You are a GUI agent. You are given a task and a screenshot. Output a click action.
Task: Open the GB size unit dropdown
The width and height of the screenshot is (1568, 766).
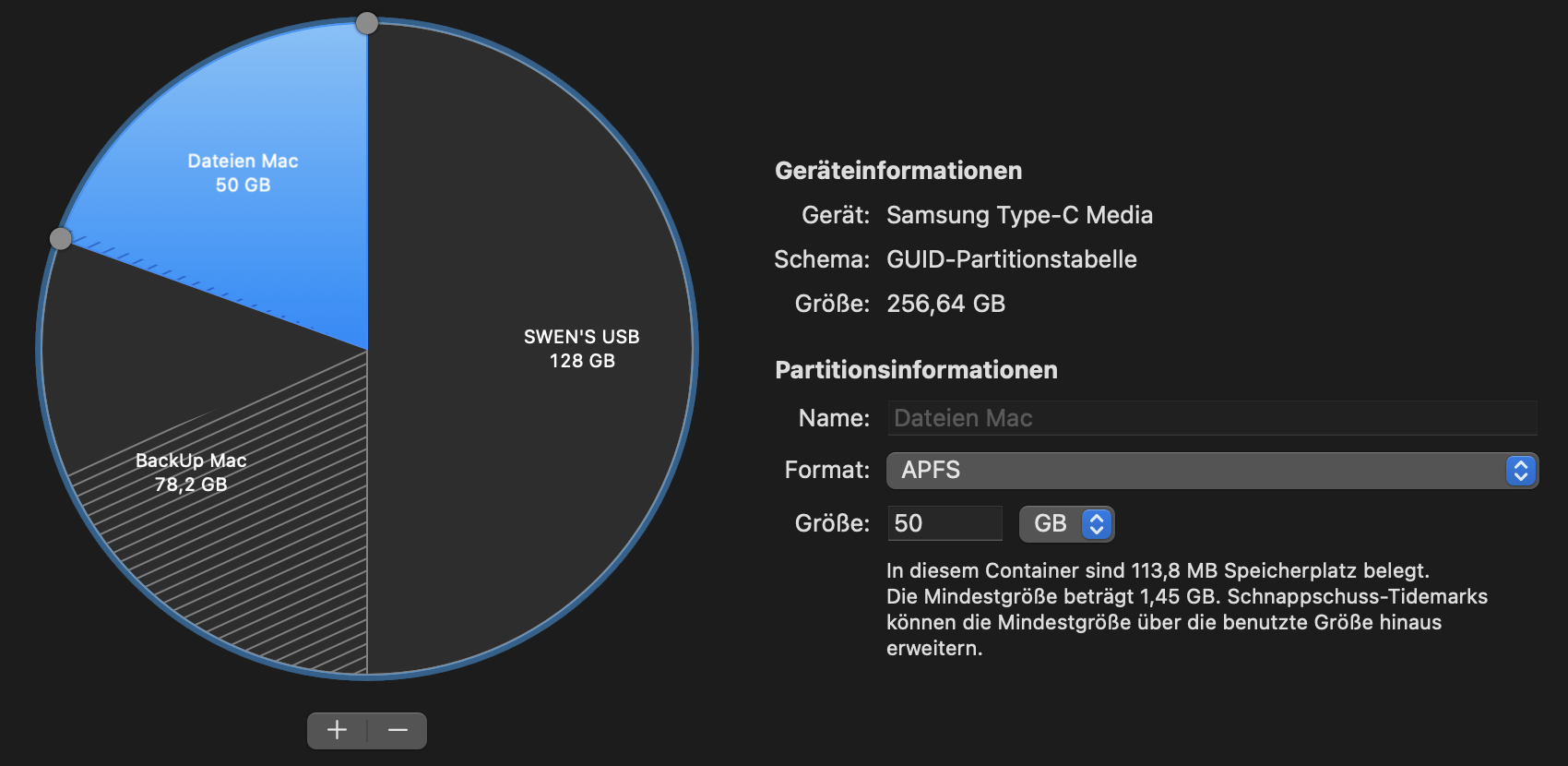point(1051,524)
